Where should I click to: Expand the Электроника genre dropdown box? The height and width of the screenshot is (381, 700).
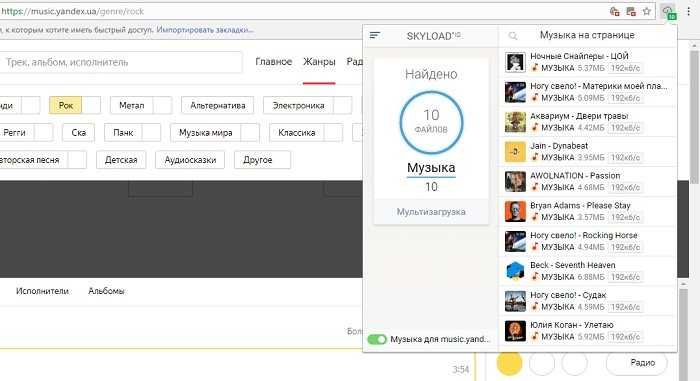coord(343,105)
